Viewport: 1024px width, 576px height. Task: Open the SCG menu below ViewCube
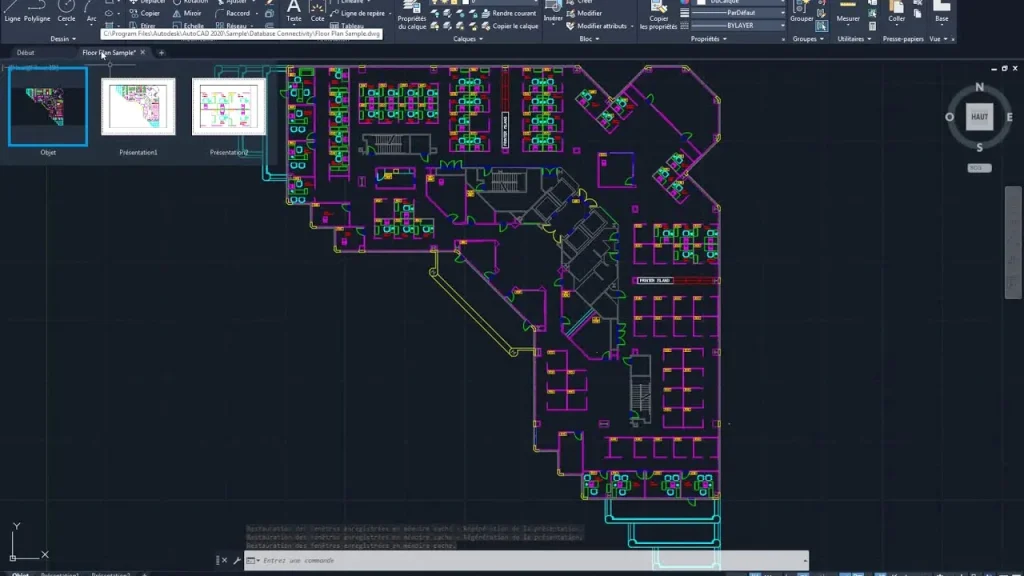tap(979, 168)
